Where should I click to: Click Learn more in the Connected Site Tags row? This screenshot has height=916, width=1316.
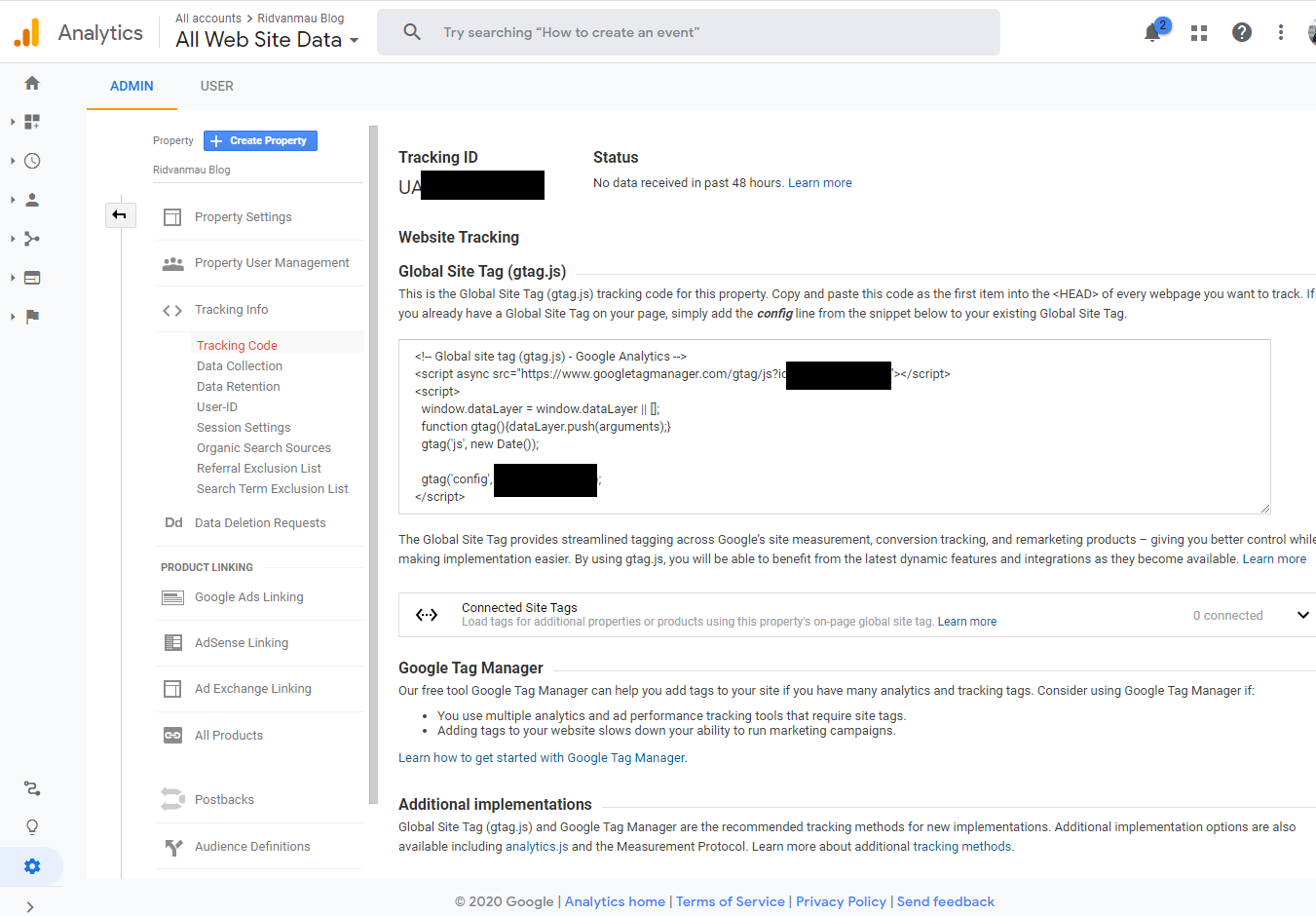tap(967, 622)
